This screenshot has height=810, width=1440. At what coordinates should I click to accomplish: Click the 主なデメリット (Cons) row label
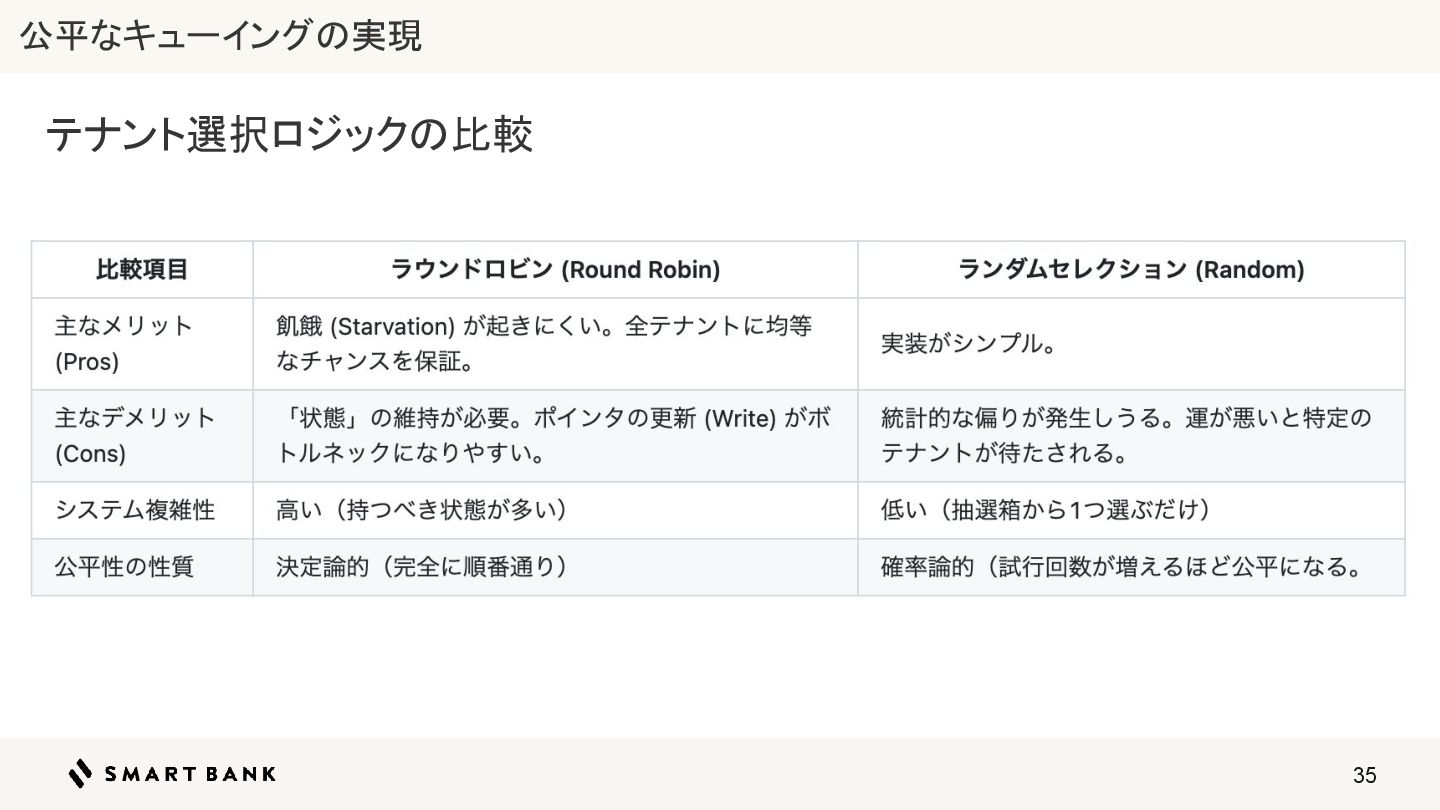click(x=142, y=436)
